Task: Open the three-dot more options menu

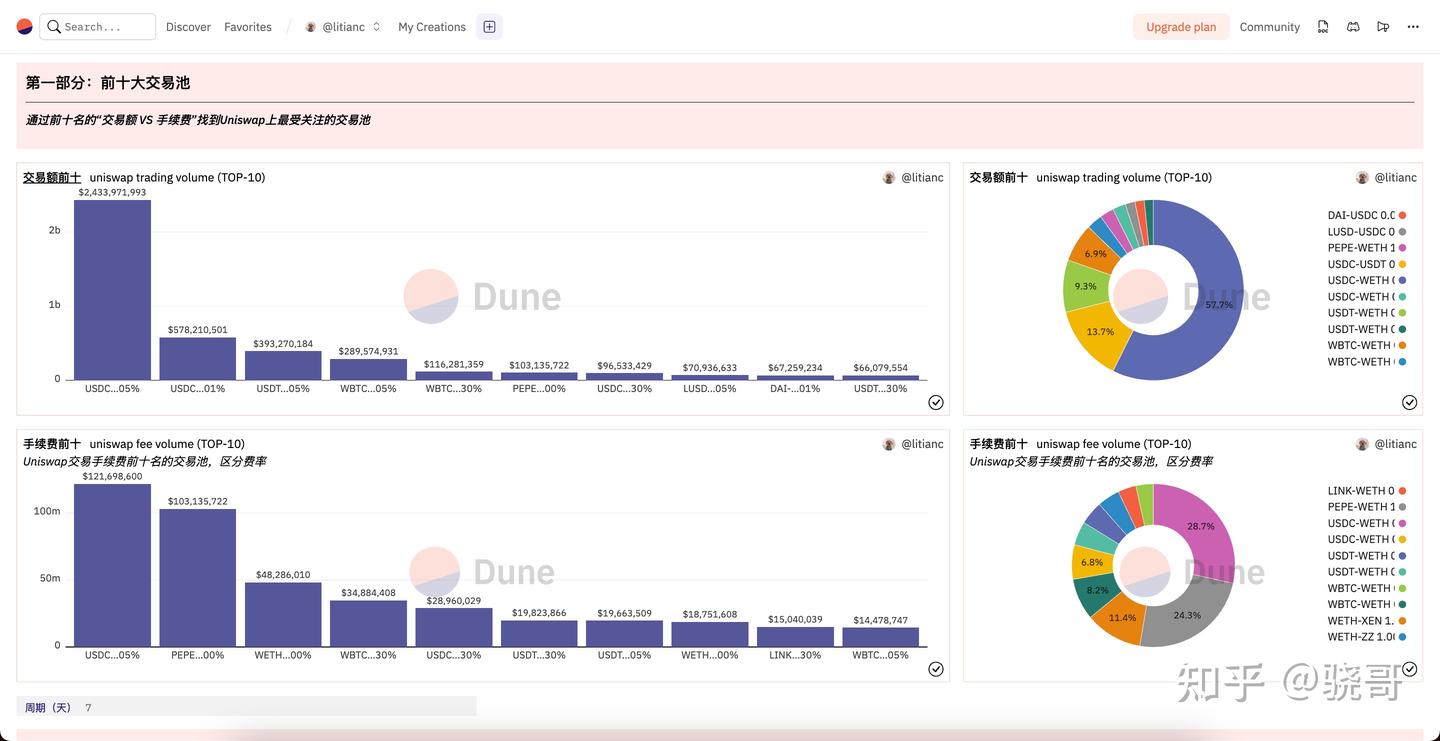Action: [1413, 27]
